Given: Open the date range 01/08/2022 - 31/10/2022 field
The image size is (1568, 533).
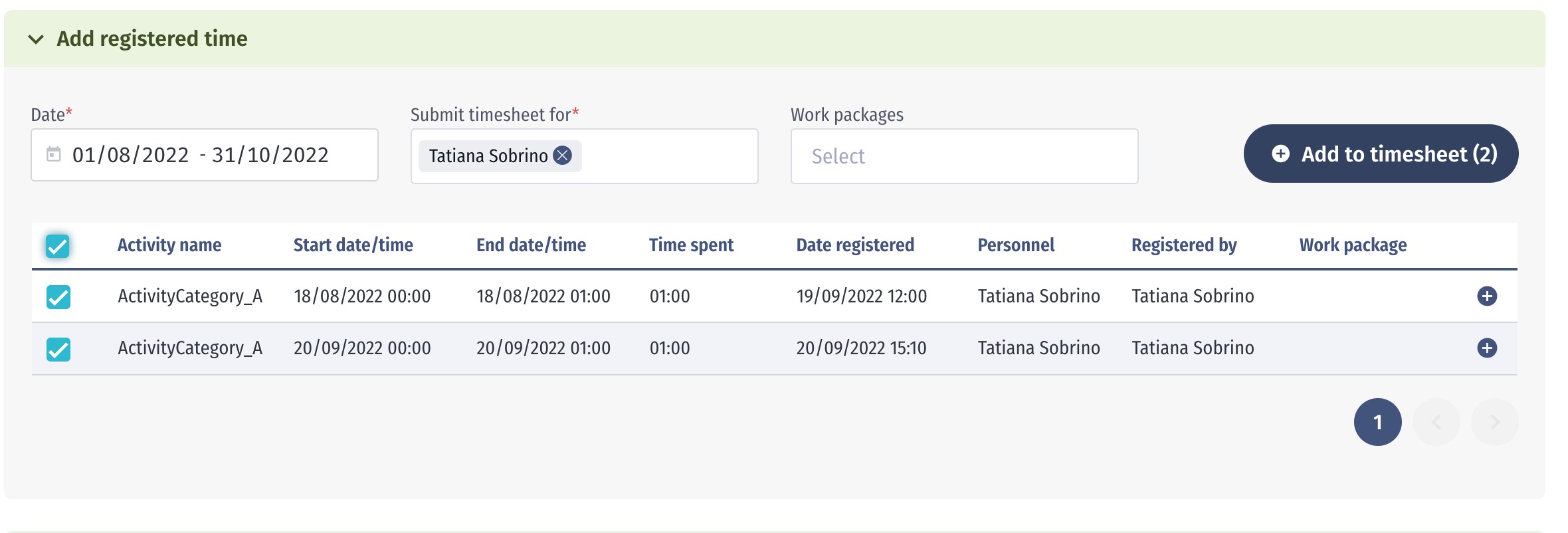Looking at the screenshot, I should [x=205, y=155].
